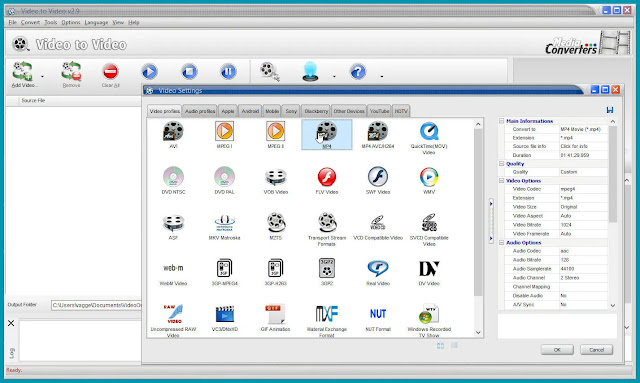Switch to the Audio profiles tab
The width and height of the screenshot is (640, 383).
(200, 111)
